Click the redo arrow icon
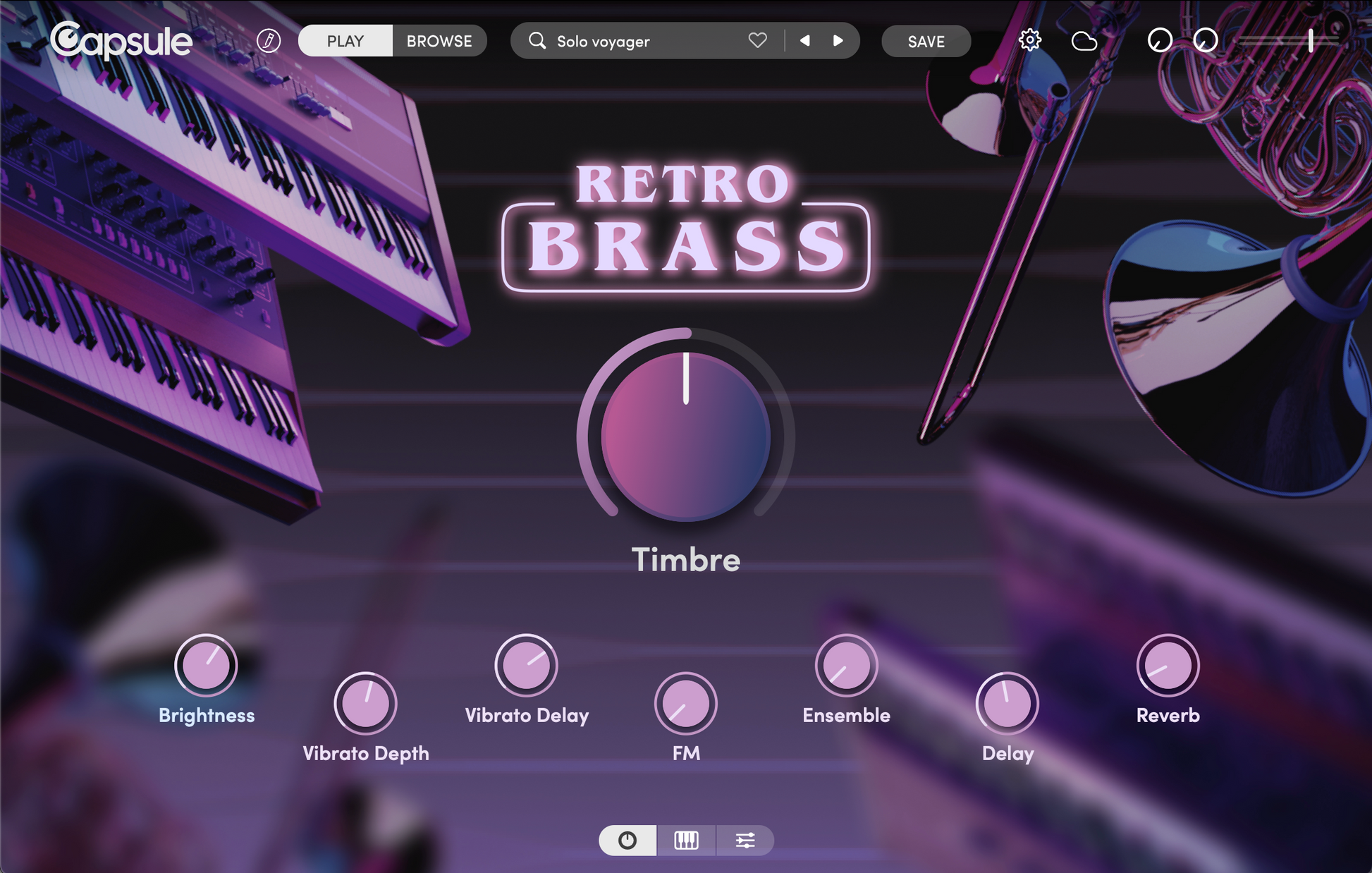This screenshot has height=873, width=1372. pos(1205,41)
